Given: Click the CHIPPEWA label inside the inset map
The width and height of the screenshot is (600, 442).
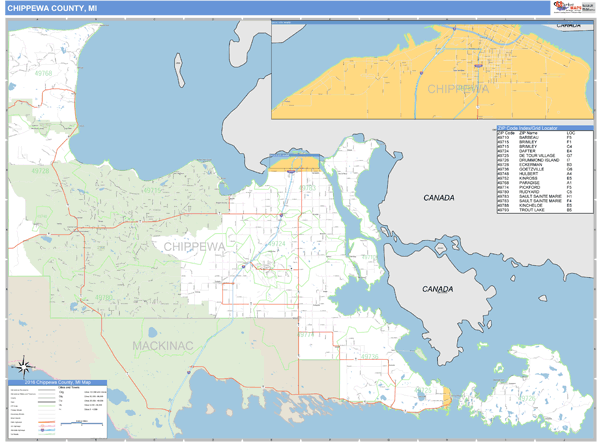Looking at the screenshot, I should pyautogui.click(x=458, y=89).
